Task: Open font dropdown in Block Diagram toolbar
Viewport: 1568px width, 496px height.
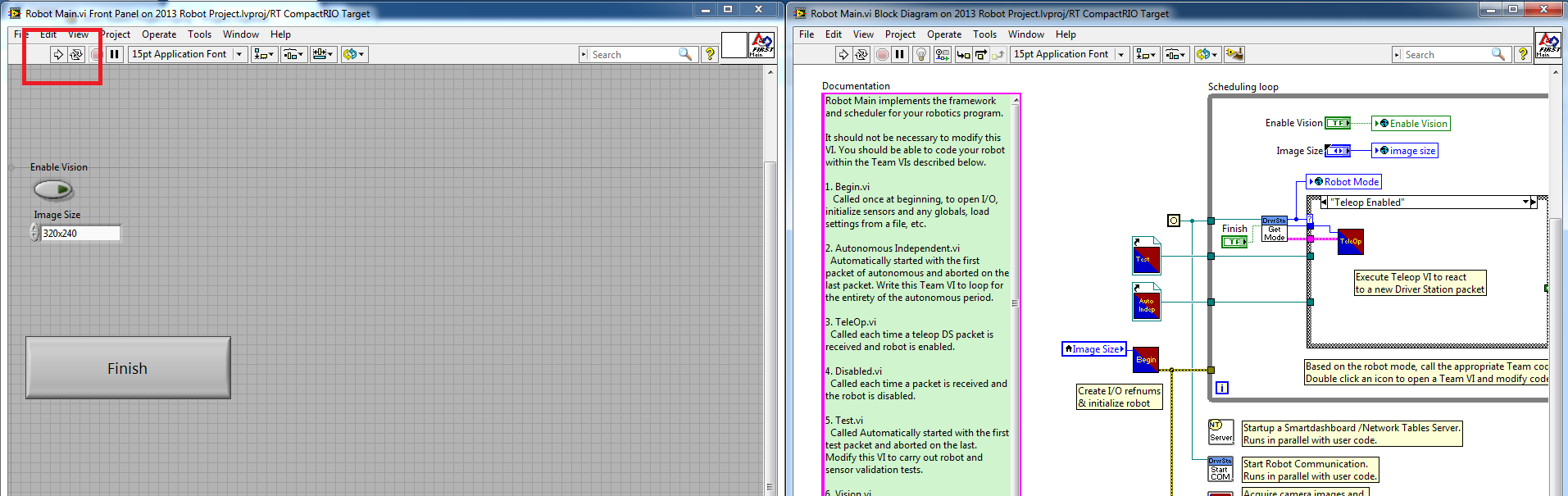Action: [1120, 54]
